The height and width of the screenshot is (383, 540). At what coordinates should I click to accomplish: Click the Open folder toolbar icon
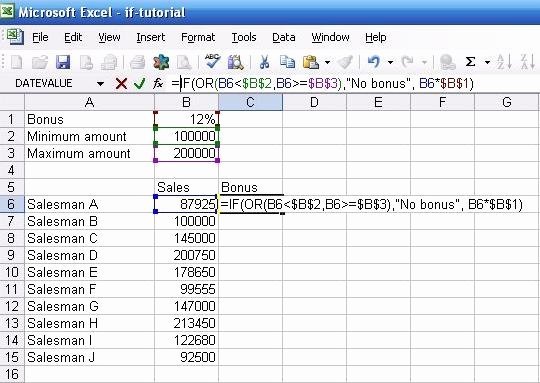click(40, 62)
